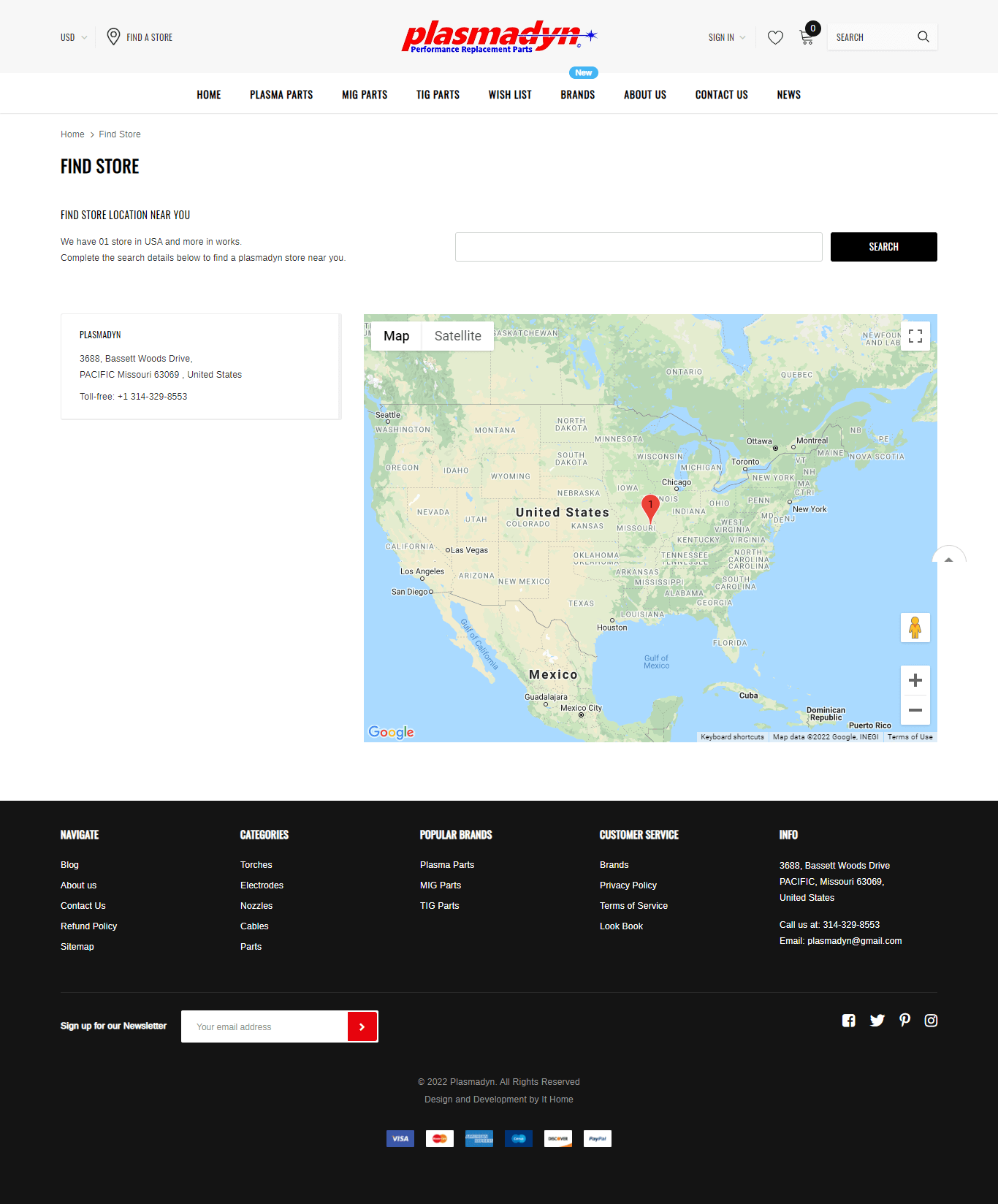Open the Privacy Policy link
The height and width of the screenshot is (1204, 998).
[628, 885]
